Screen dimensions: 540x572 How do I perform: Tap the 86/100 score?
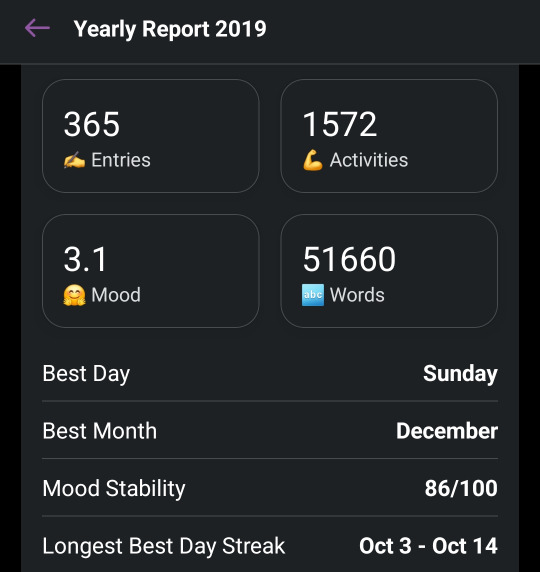[x=461, y=488]
